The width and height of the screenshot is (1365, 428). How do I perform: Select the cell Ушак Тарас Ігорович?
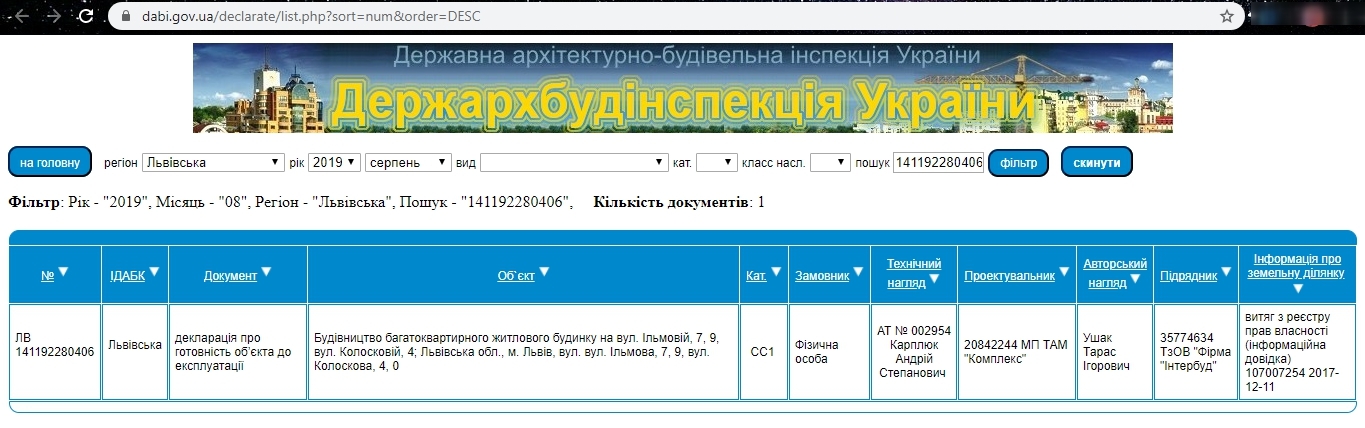pos(1114,351)
